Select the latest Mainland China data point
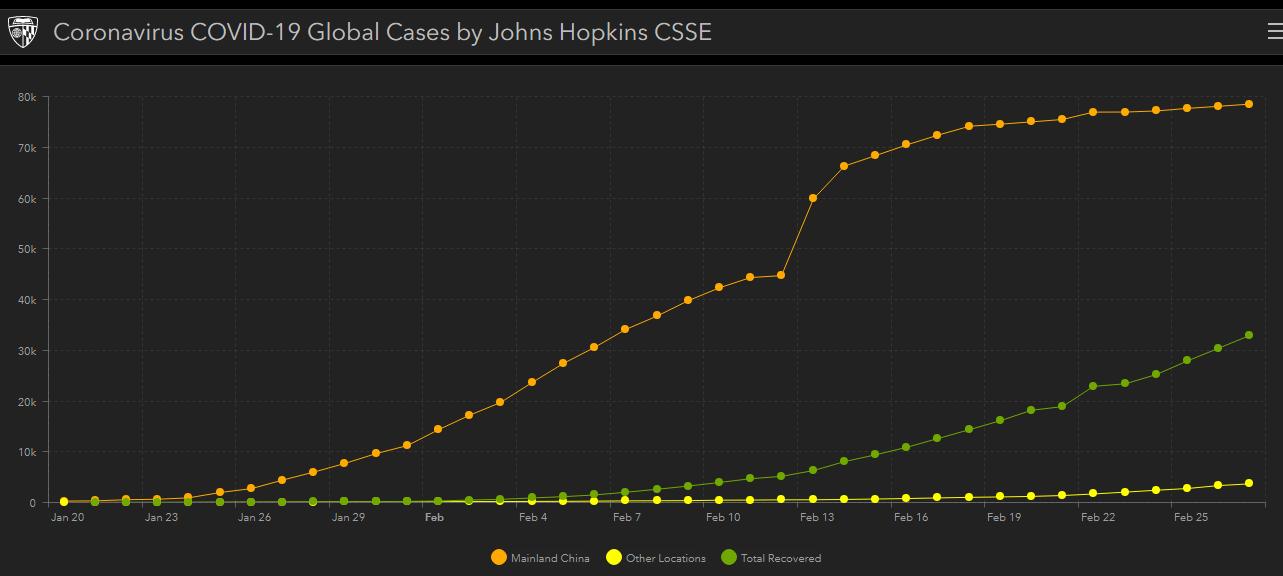This screenshot has height=576, width=1283. [1249, 104]
